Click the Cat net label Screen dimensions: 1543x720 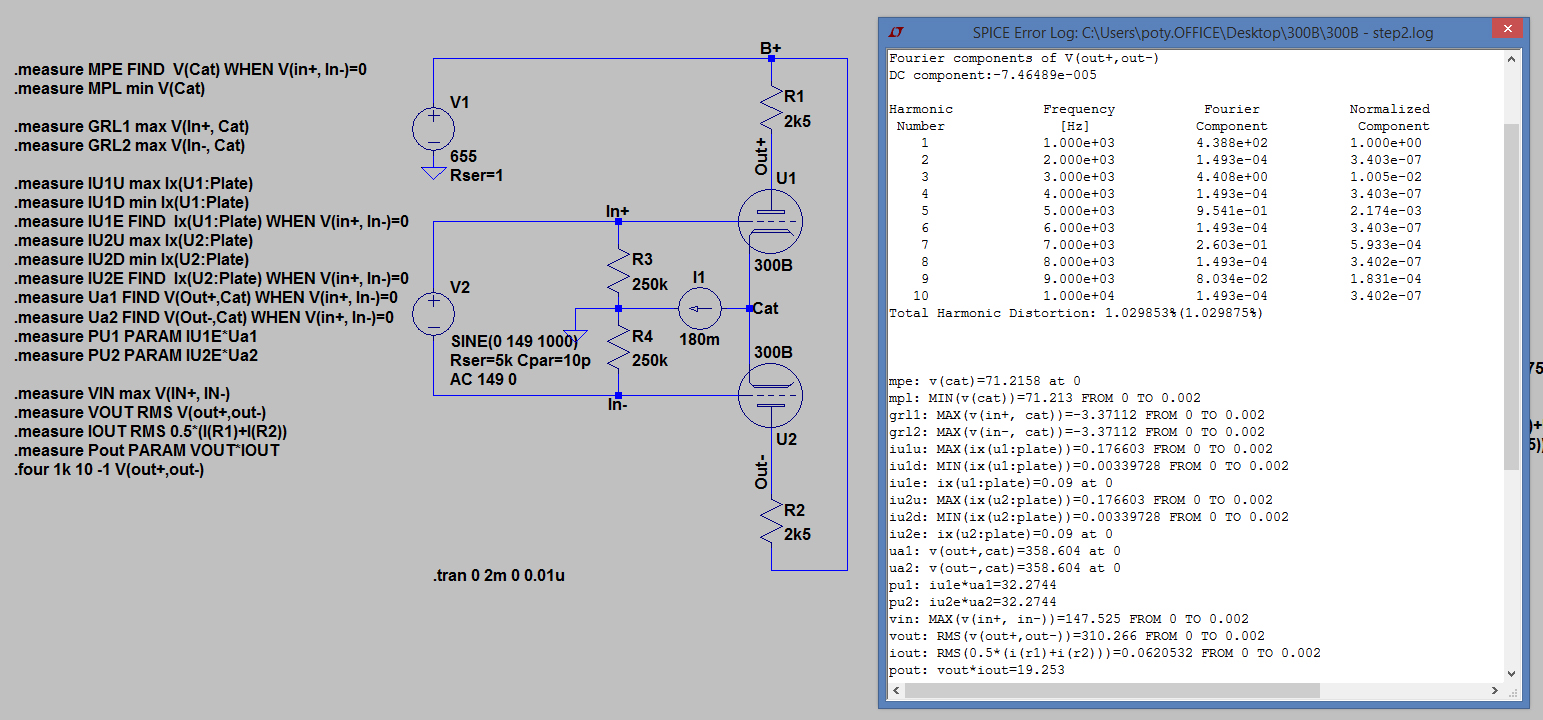click(765, 308)
